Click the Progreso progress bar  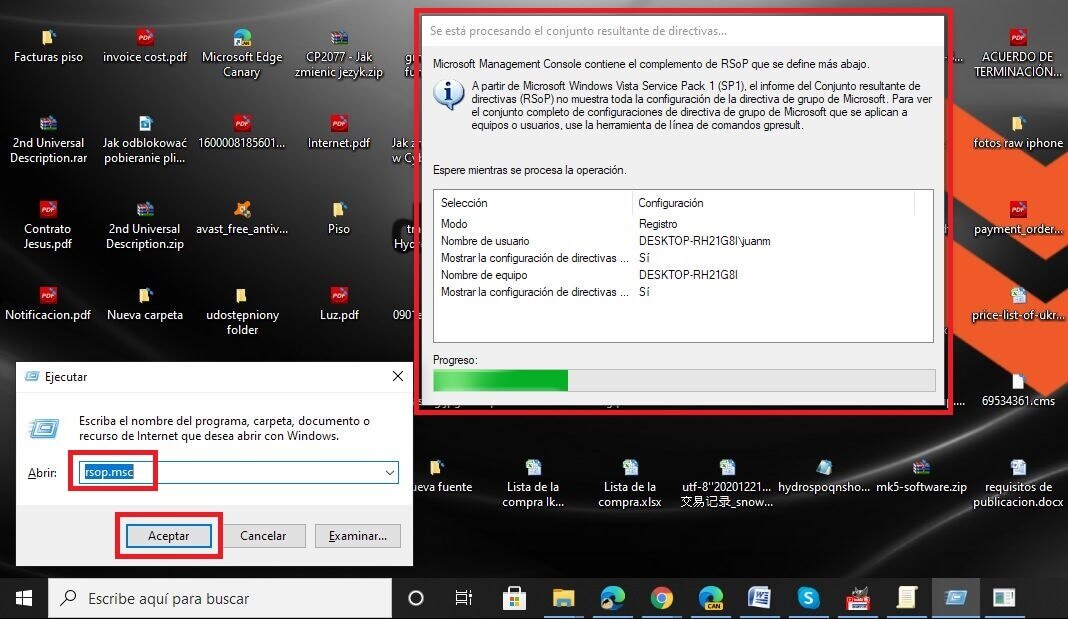(x=684, y=380)
